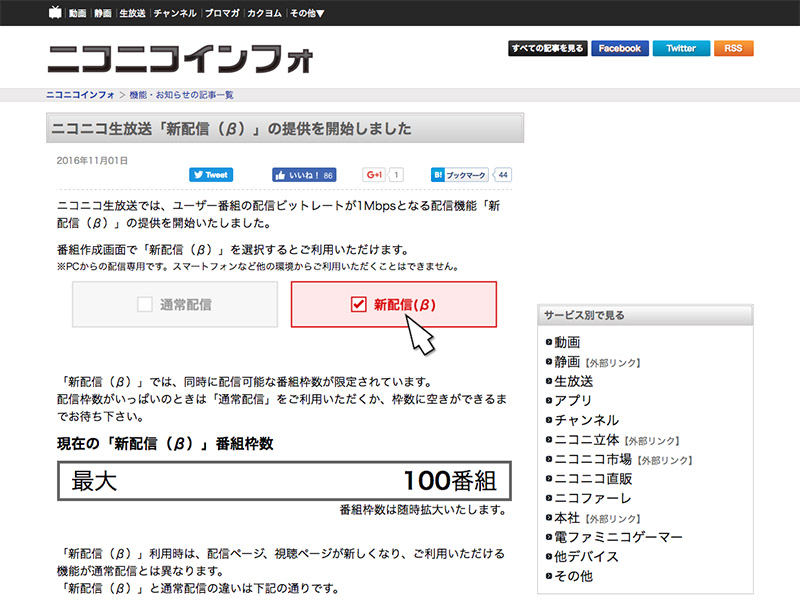Viewport: 800px width, 600px height.
Task: Open the RSS feed button
Action: [733, 48]
